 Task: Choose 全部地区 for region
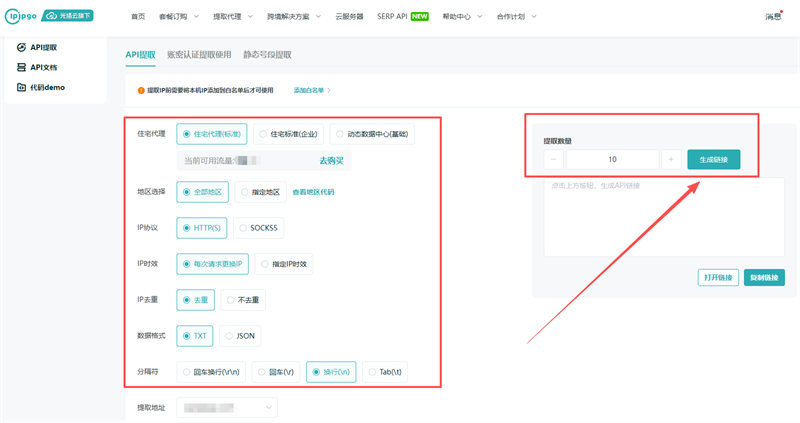click(203, 192)
